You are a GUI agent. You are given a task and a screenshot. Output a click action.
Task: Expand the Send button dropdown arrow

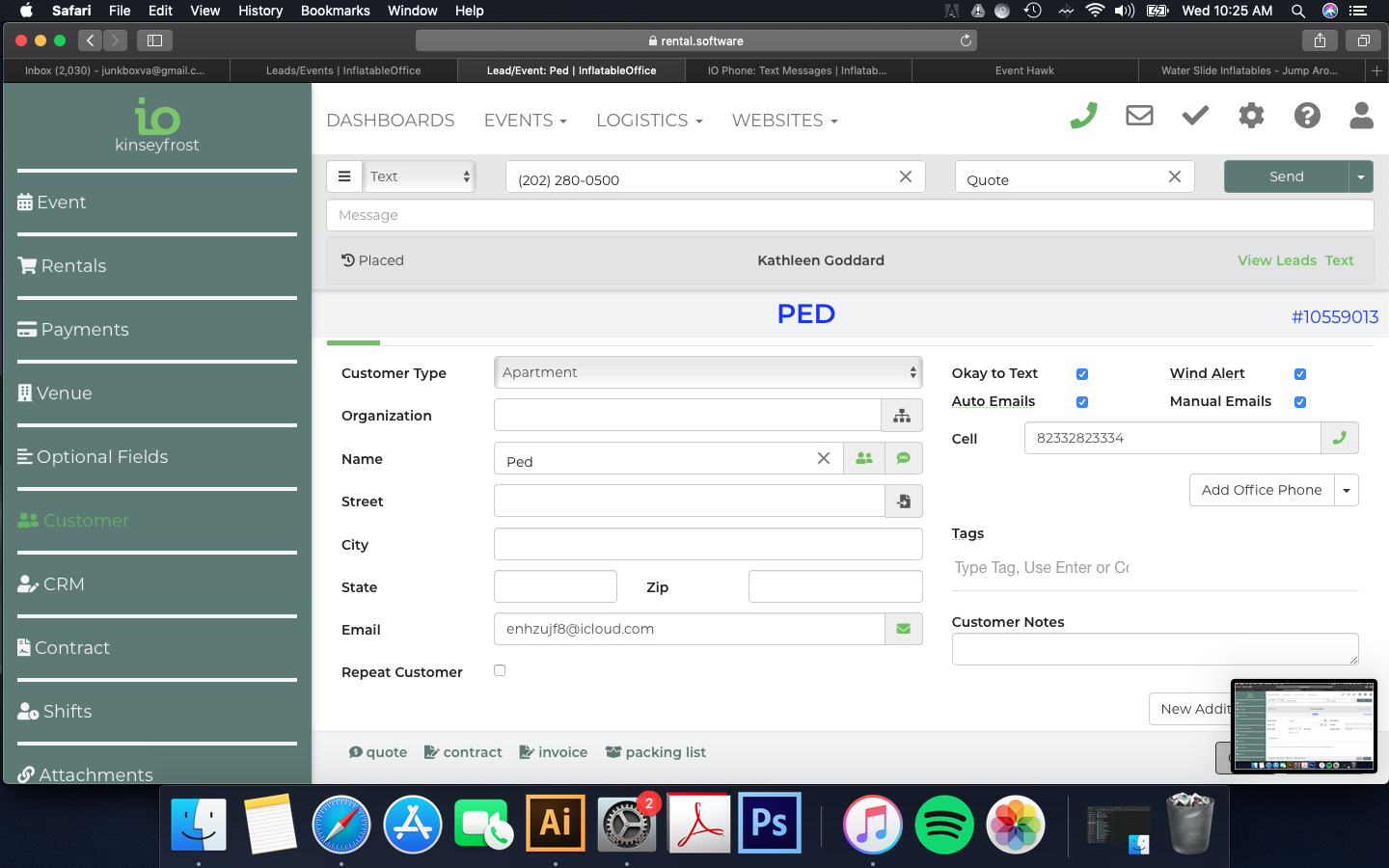(1361, 176)
